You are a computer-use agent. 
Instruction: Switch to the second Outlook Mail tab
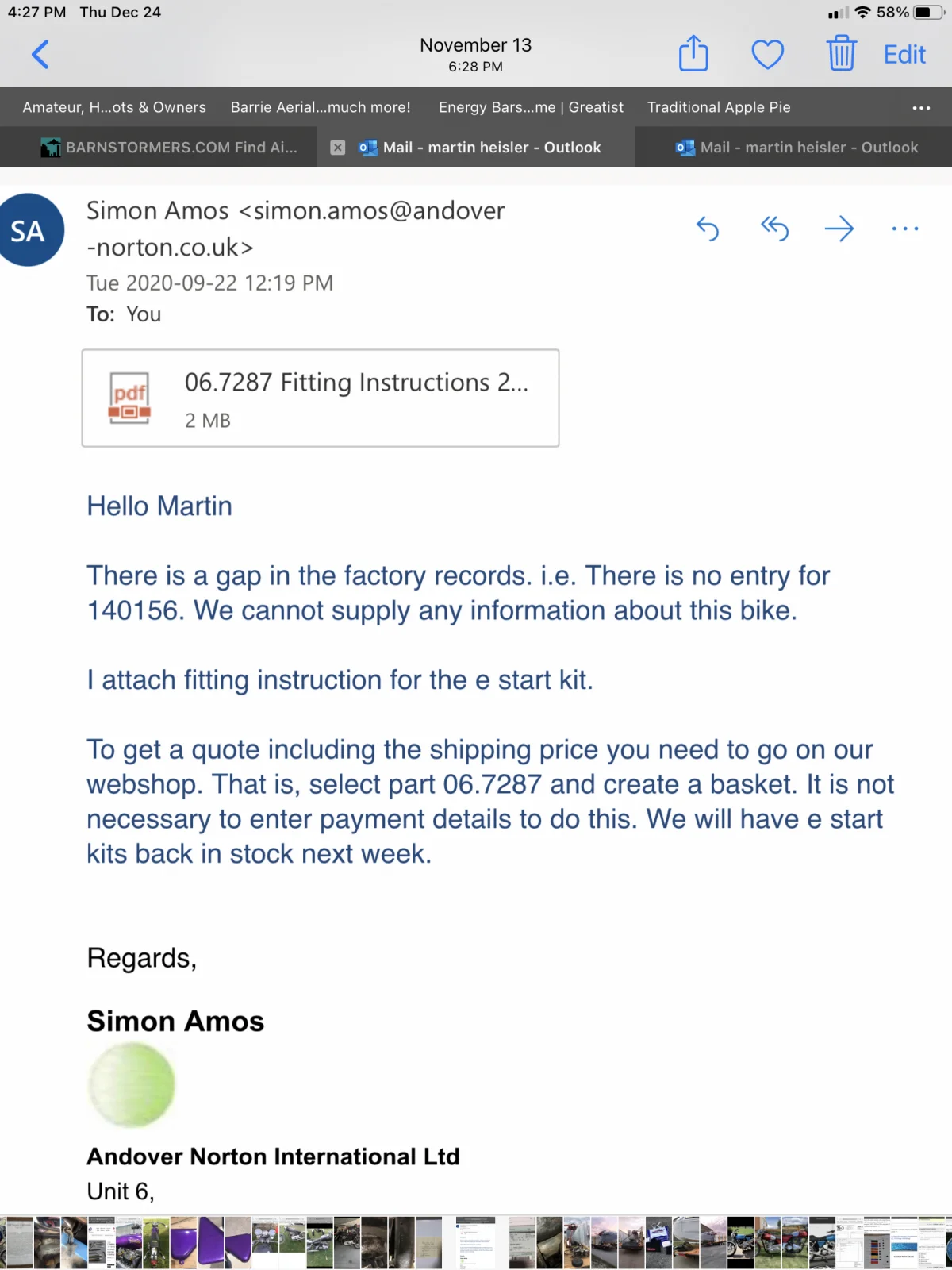point(797,148)
